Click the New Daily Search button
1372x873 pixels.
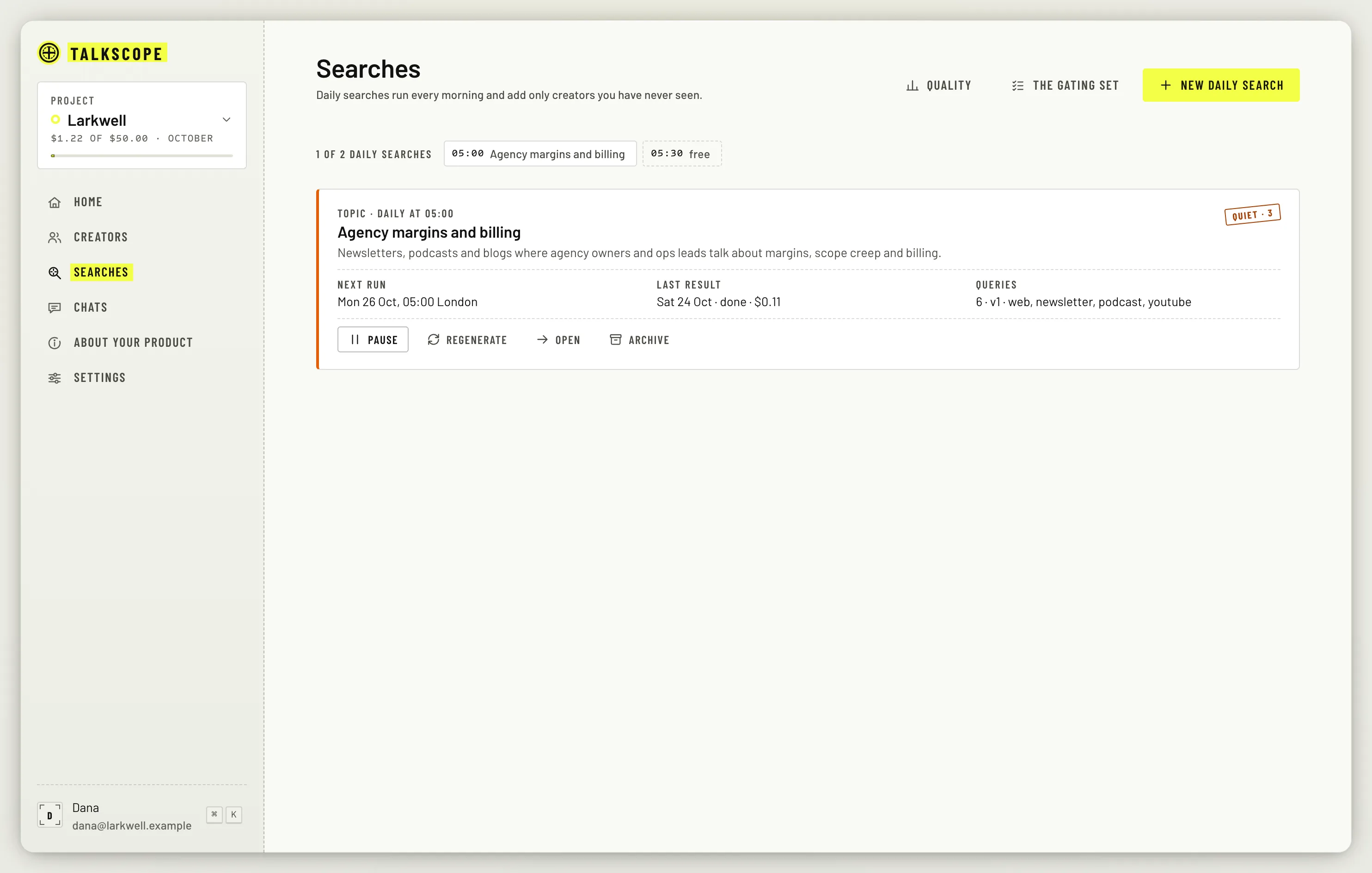(1221, 86)
